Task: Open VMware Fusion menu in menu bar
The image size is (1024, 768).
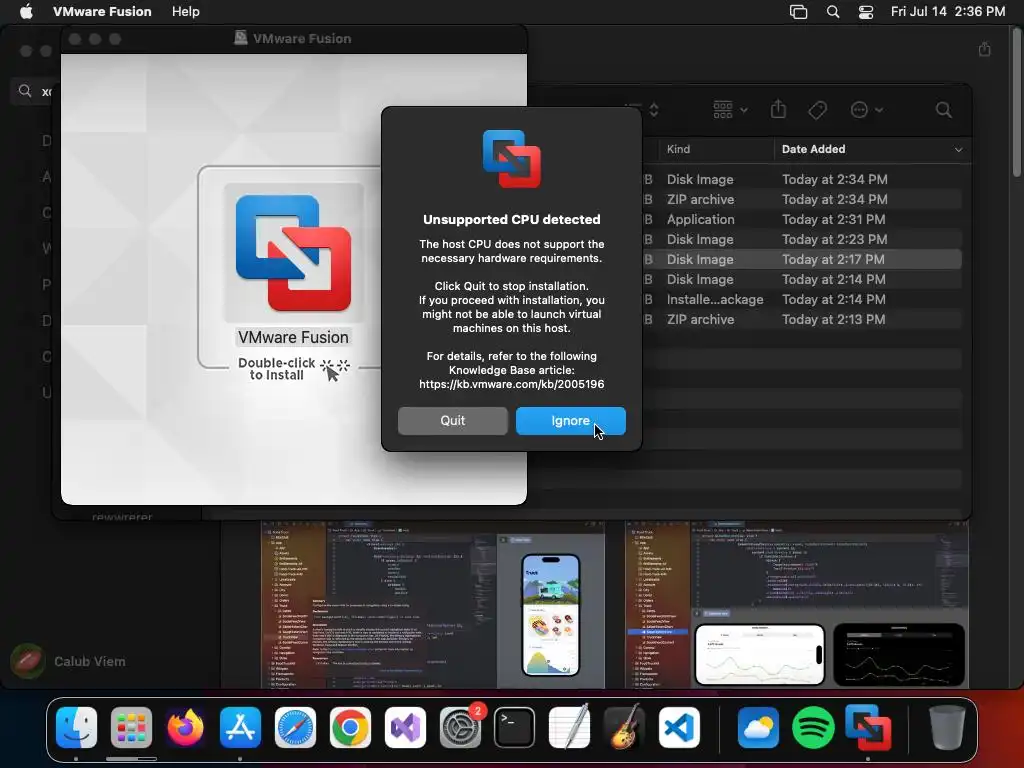Action: pyautogui.click(x=102, y=11)
